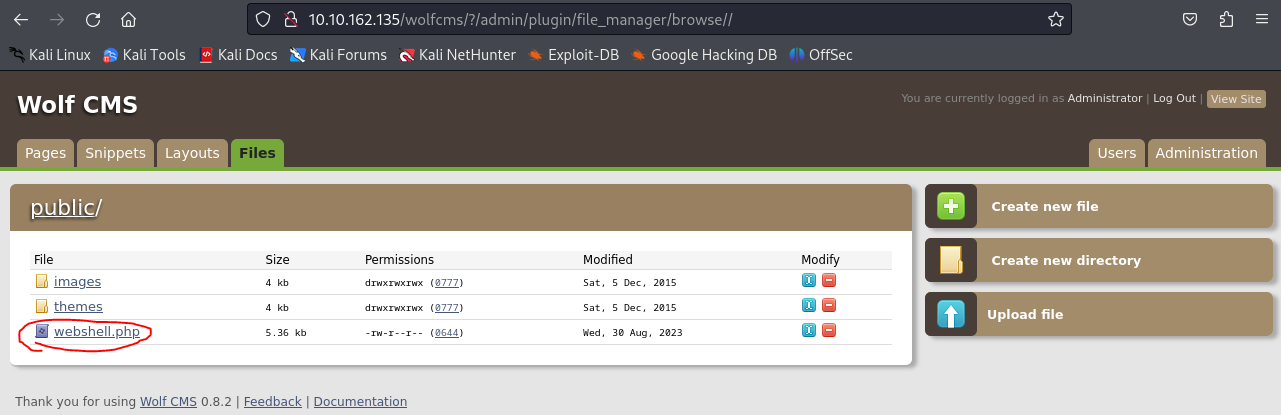This screenshot has height=415, width=1281.
Task: Click the green plus Create file icon
Action: 950,206
